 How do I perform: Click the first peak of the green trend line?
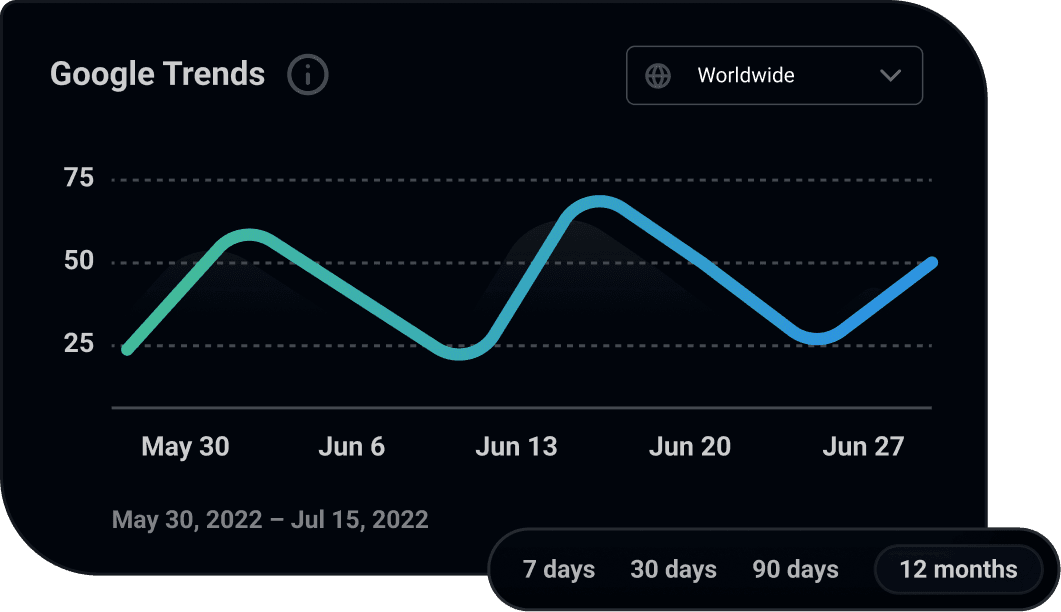click(x=250, y=235)
